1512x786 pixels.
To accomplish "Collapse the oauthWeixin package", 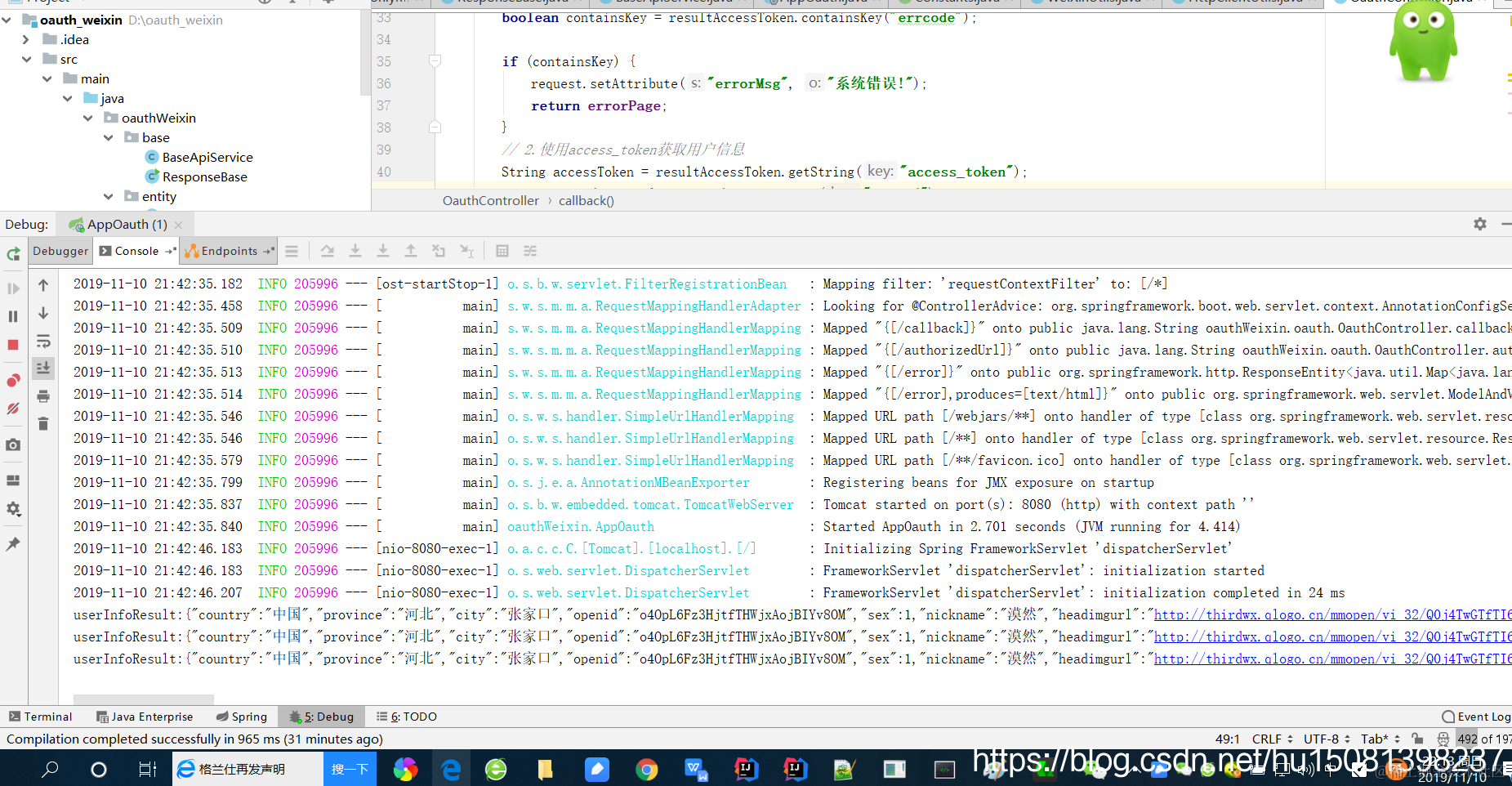I will (87, 118).
